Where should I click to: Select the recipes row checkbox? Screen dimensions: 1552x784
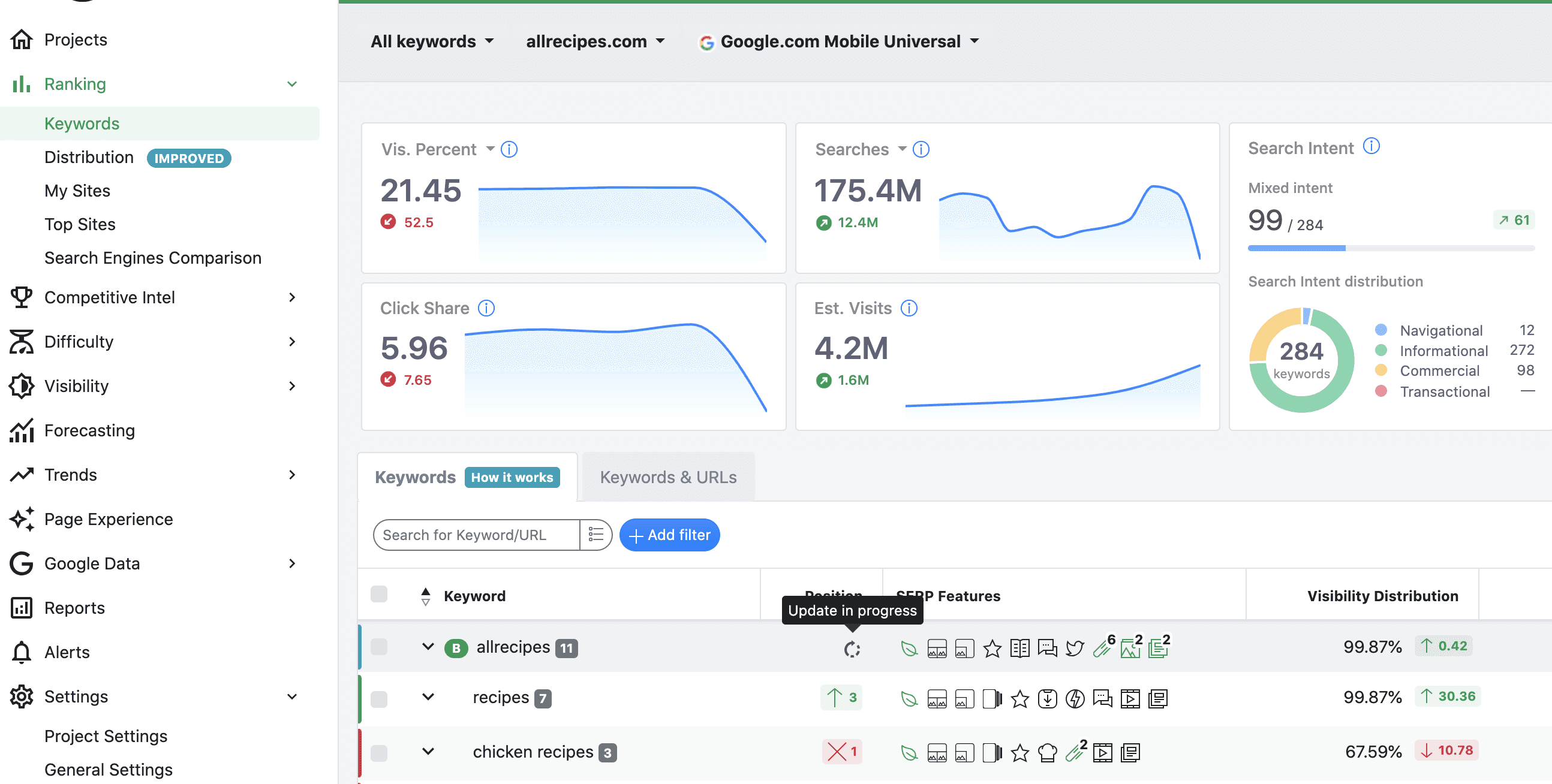[379, 699]
